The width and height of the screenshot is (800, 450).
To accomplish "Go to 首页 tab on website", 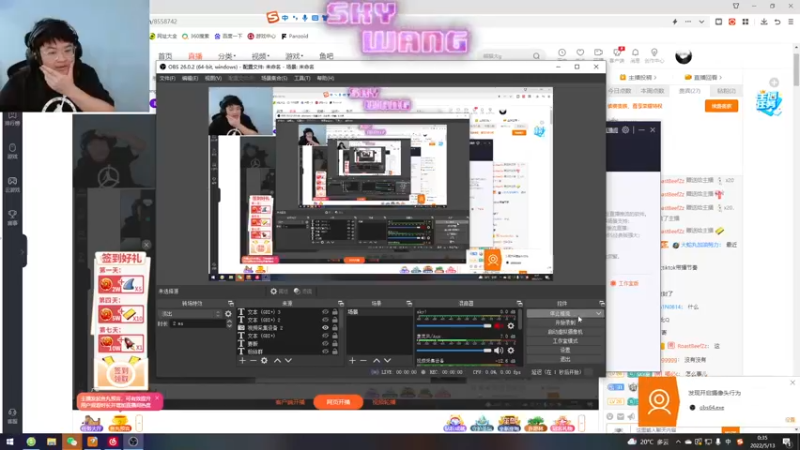I will 165,56.
